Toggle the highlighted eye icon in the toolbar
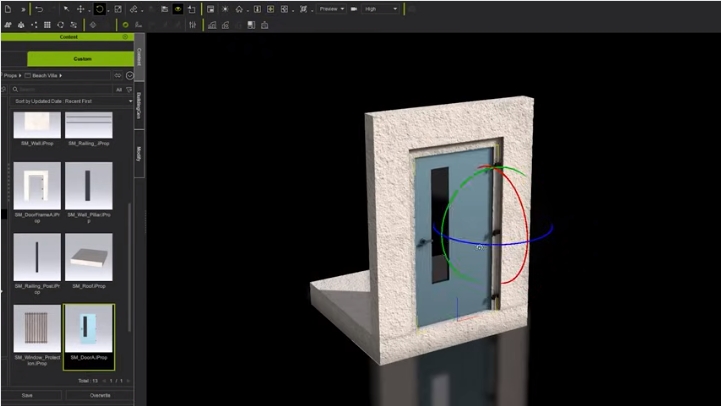Screen dimensions: 721x406 point(178,9)
